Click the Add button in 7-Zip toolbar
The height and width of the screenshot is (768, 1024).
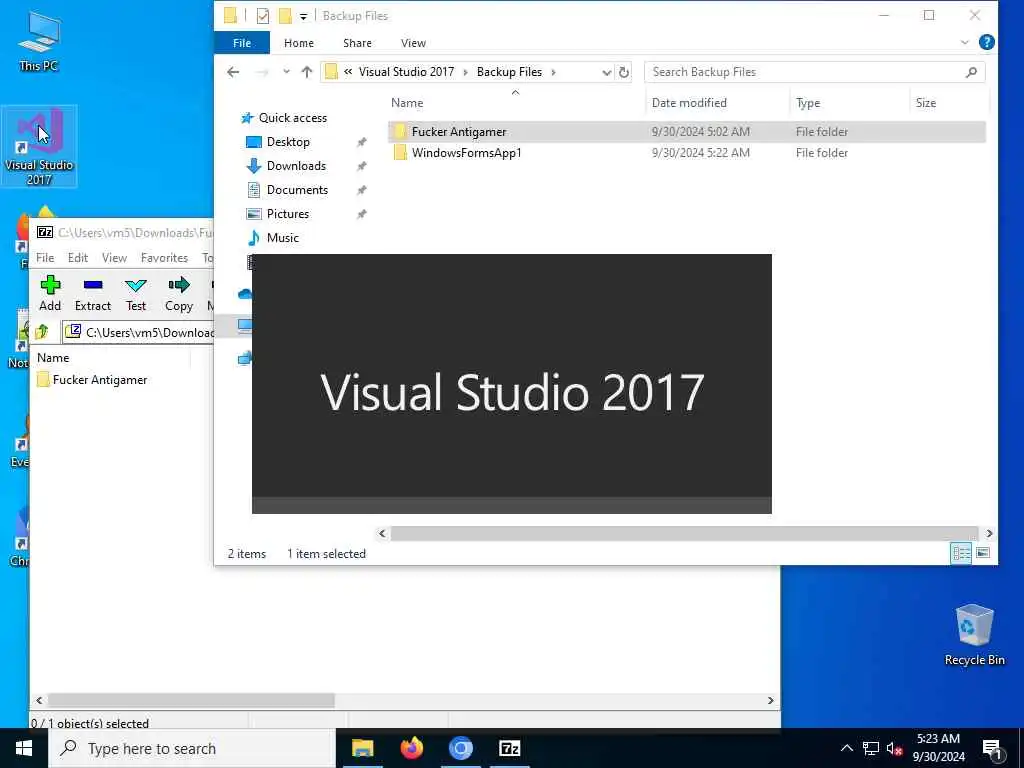[50, 293]
